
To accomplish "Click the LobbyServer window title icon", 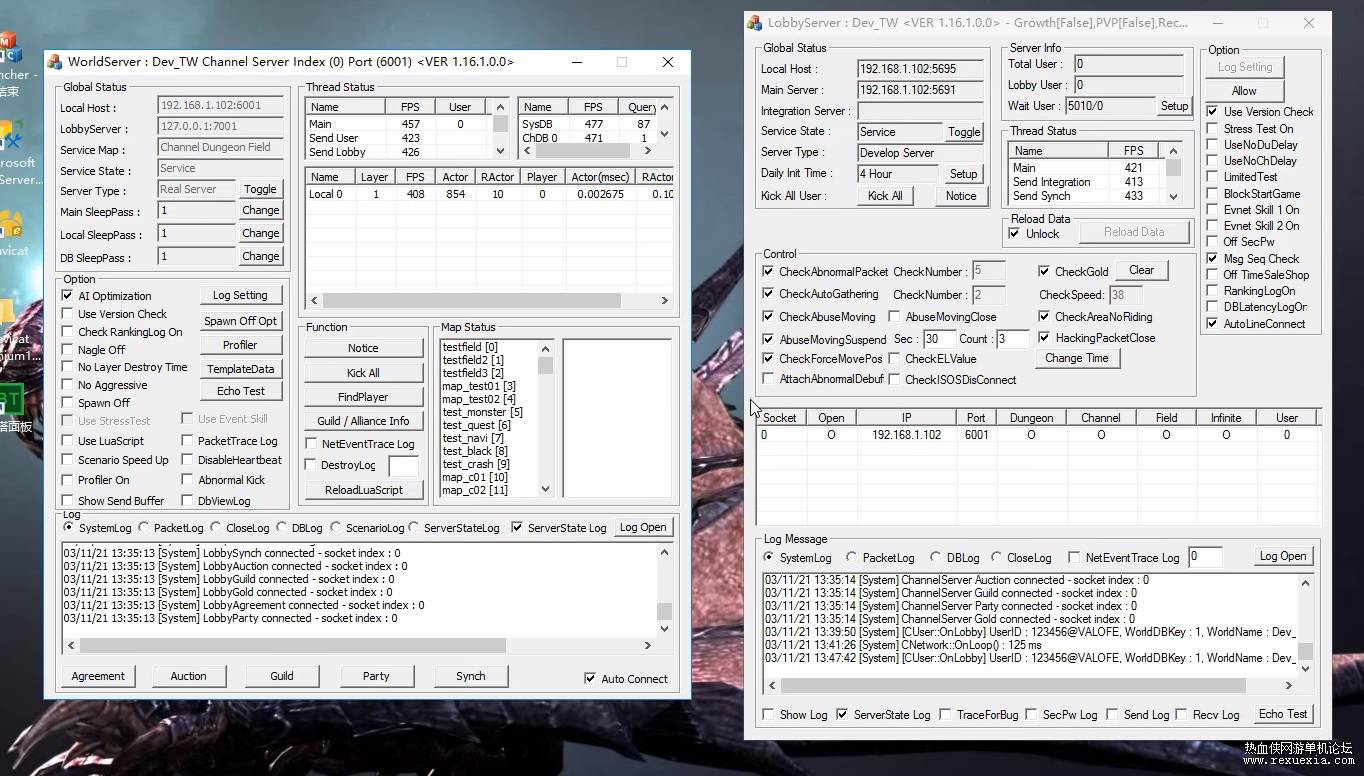I will pos(755,23).
